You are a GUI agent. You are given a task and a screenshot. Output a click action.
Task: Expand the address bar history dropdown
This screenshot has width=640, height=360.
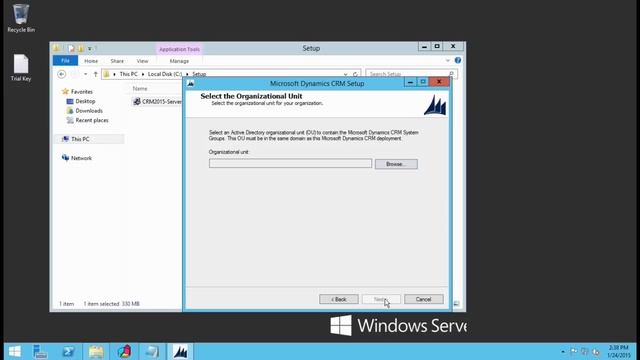345,74
